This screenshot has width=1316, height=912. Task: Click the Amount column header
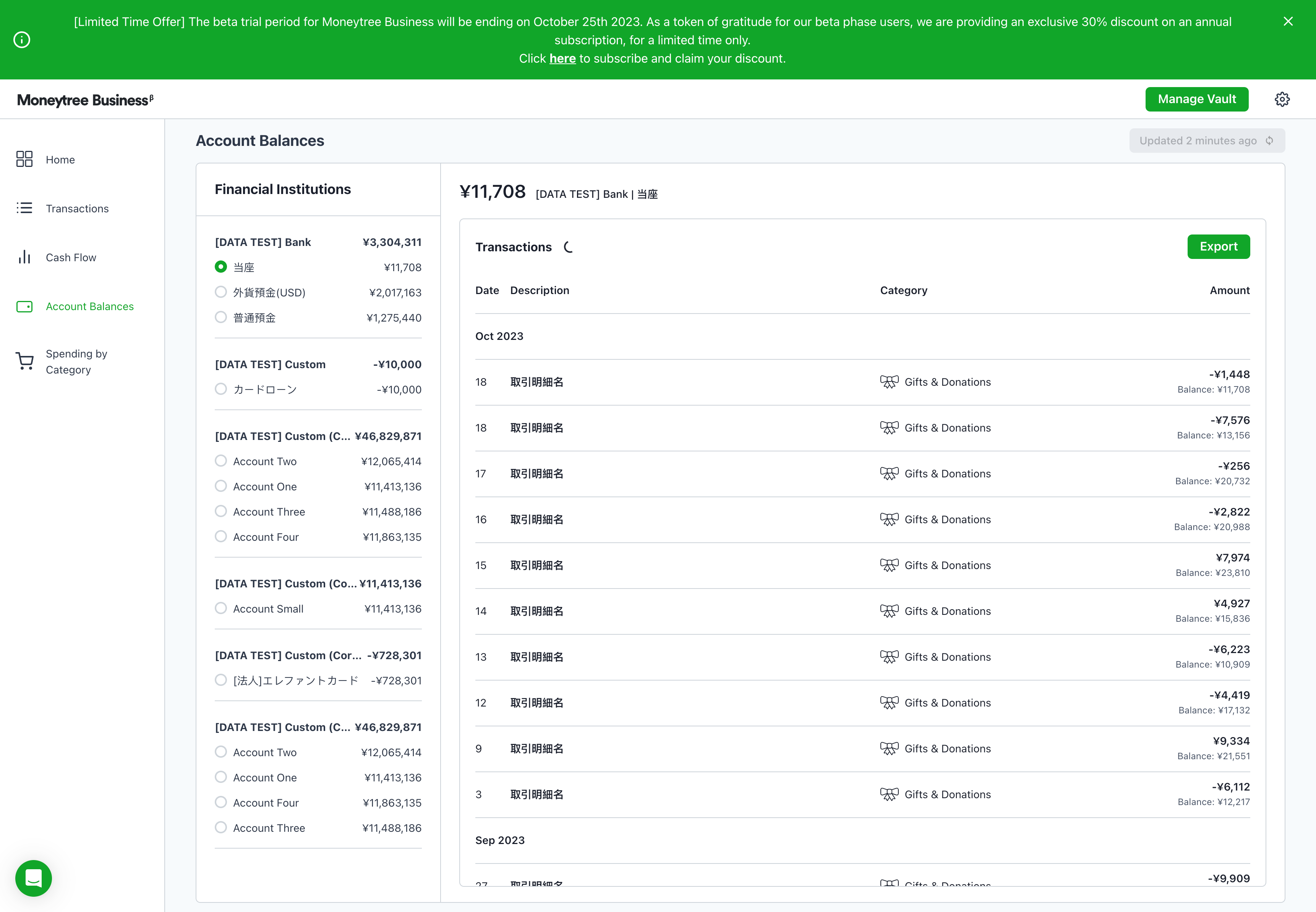click(1230, 290)
